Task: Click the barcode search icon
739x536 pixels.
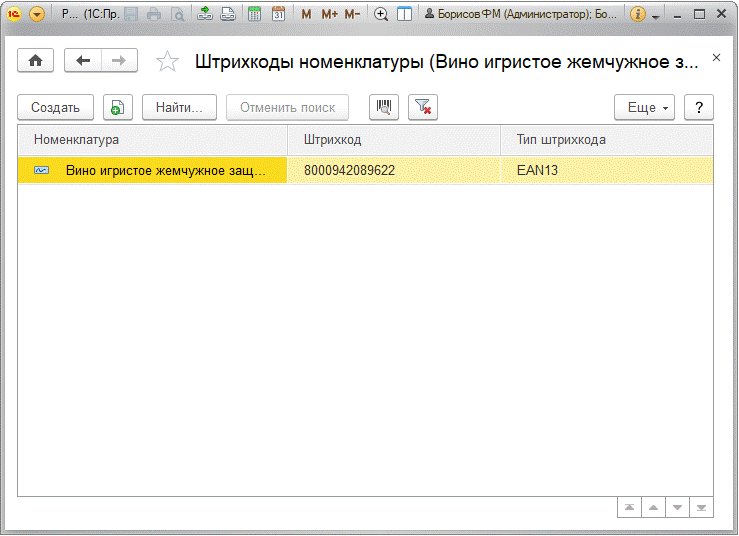Action: click(384, 107)
